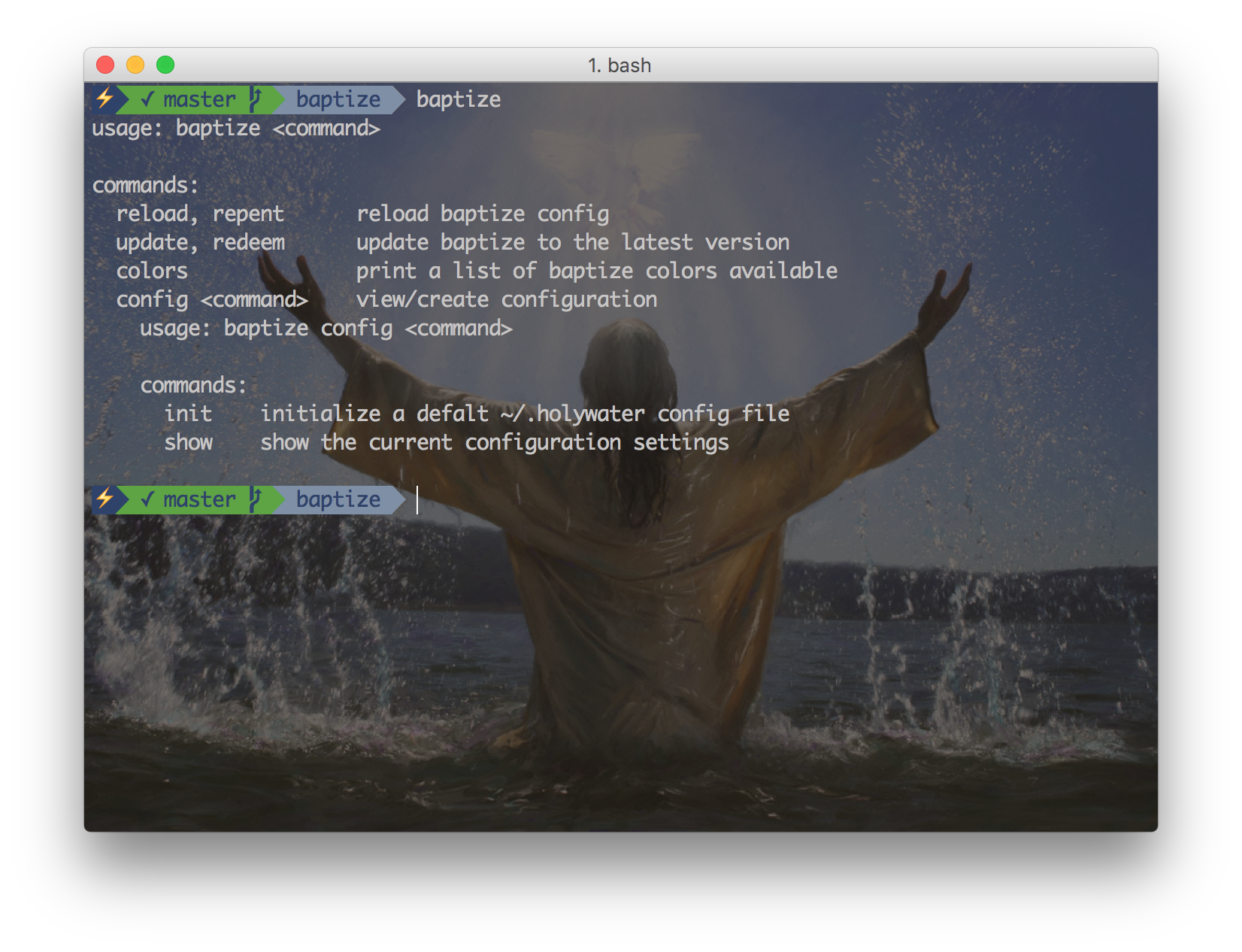Click the green zoom window button
1242x952 pixels.
tap(165, 65)
